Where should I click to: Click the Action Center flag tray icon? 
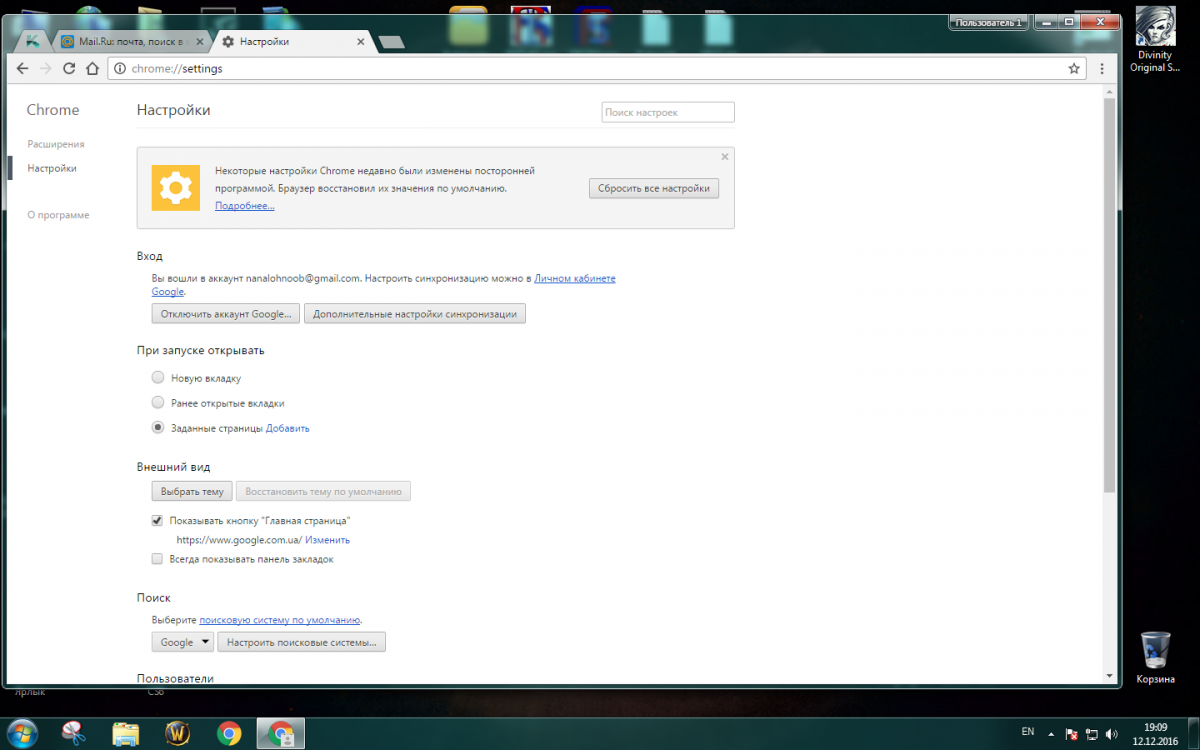tap(1071, 734)
